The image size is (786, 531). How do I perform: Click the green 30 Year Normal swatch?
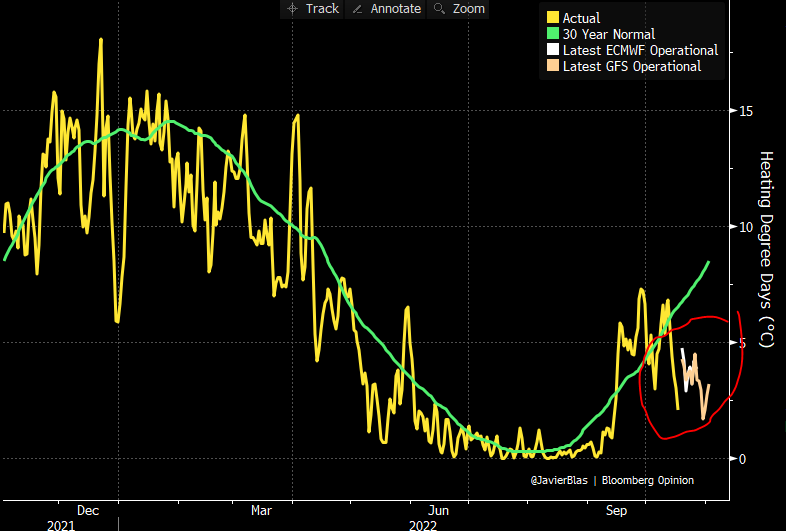point(553,34)
